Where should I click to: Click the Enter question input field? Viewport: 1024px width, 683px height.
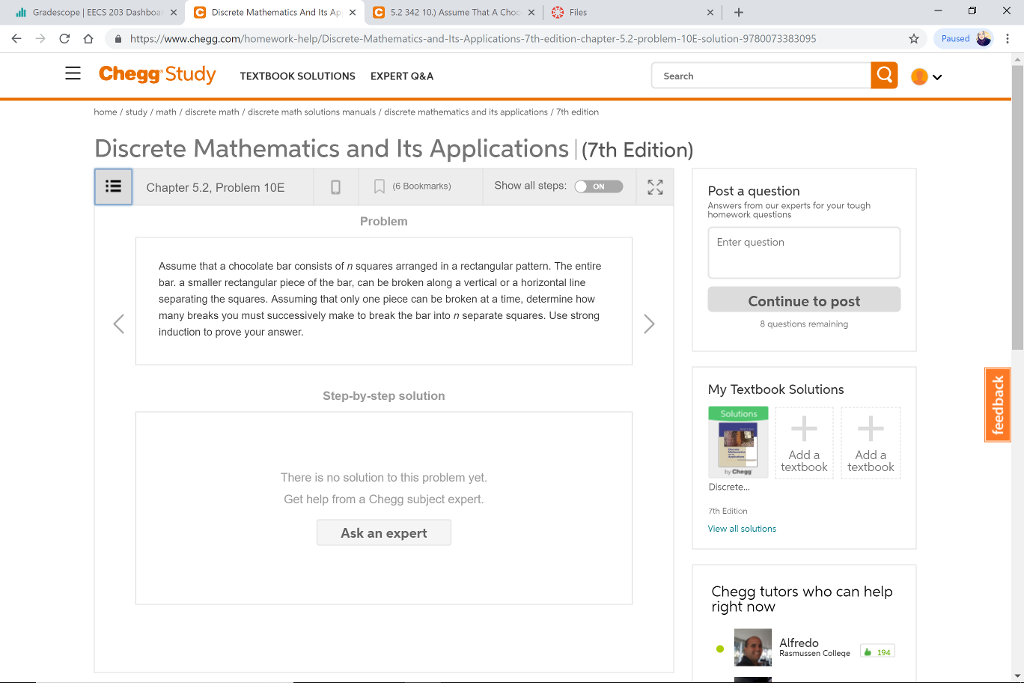803,252
